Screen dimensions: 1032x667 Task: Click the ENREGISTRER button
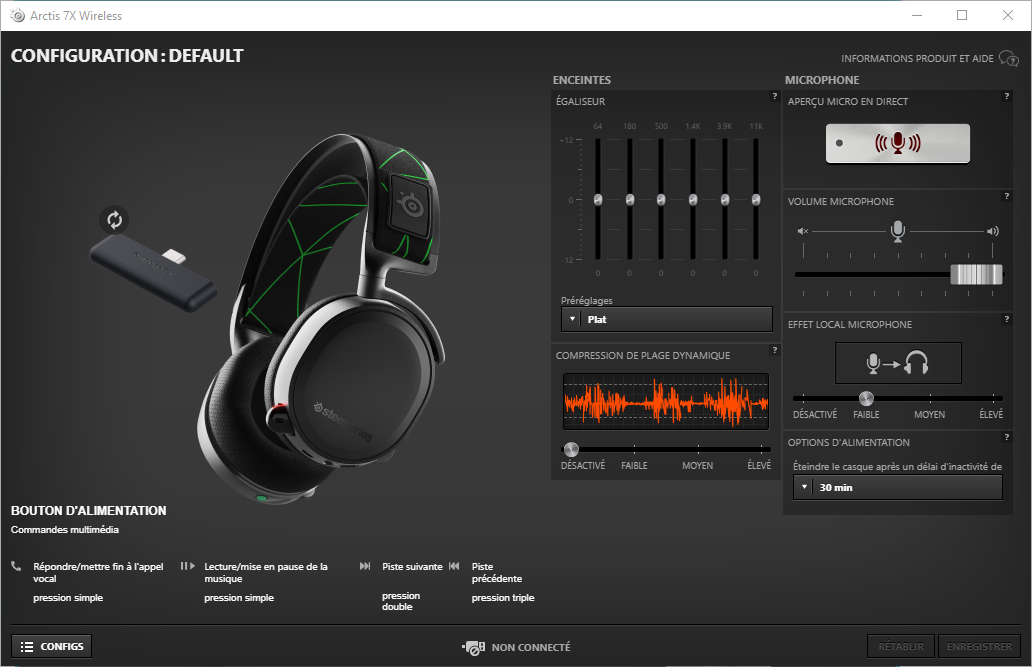click(x=979, y=647)
